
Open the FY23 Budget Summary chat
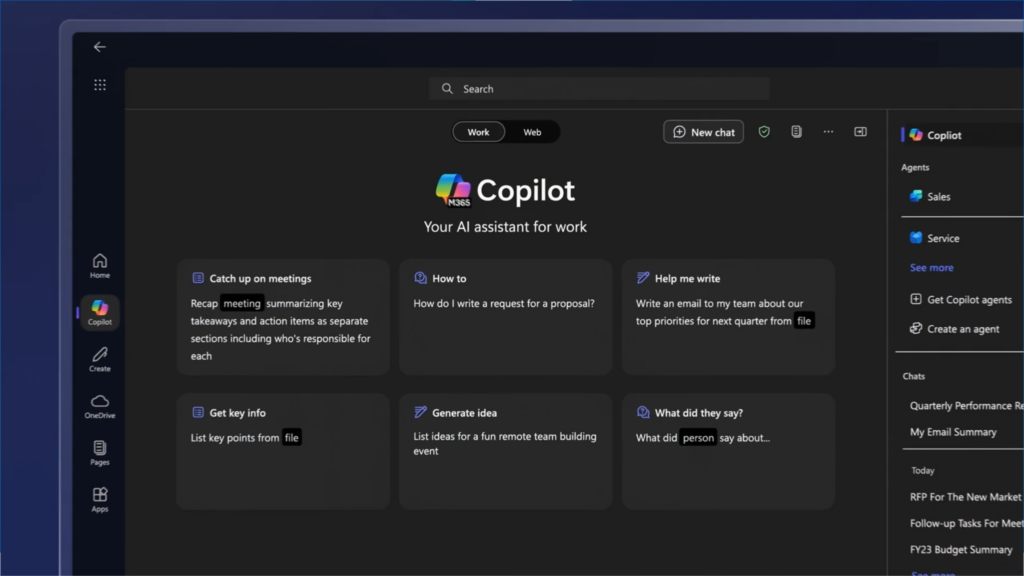tap(961, 549)
